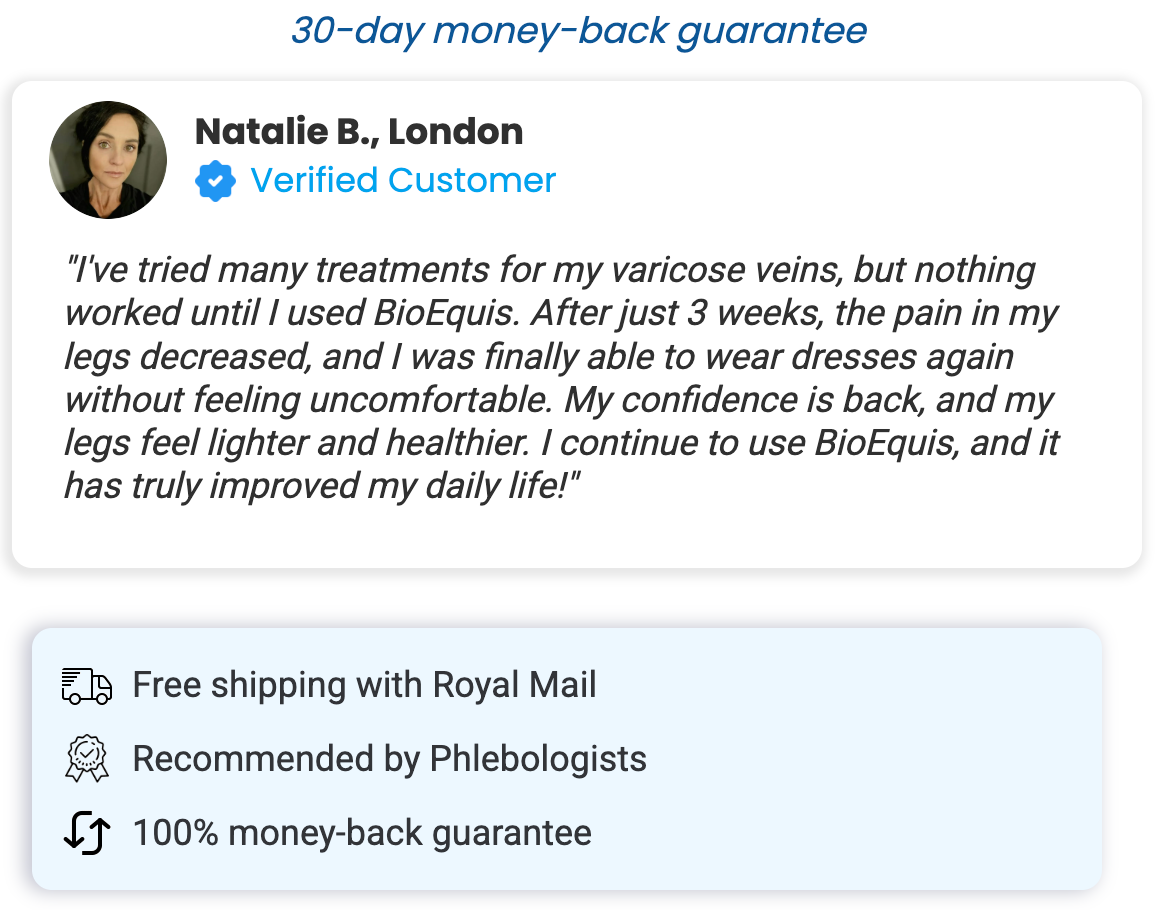Click the review line starting "worked until I used"

[560, 313]
